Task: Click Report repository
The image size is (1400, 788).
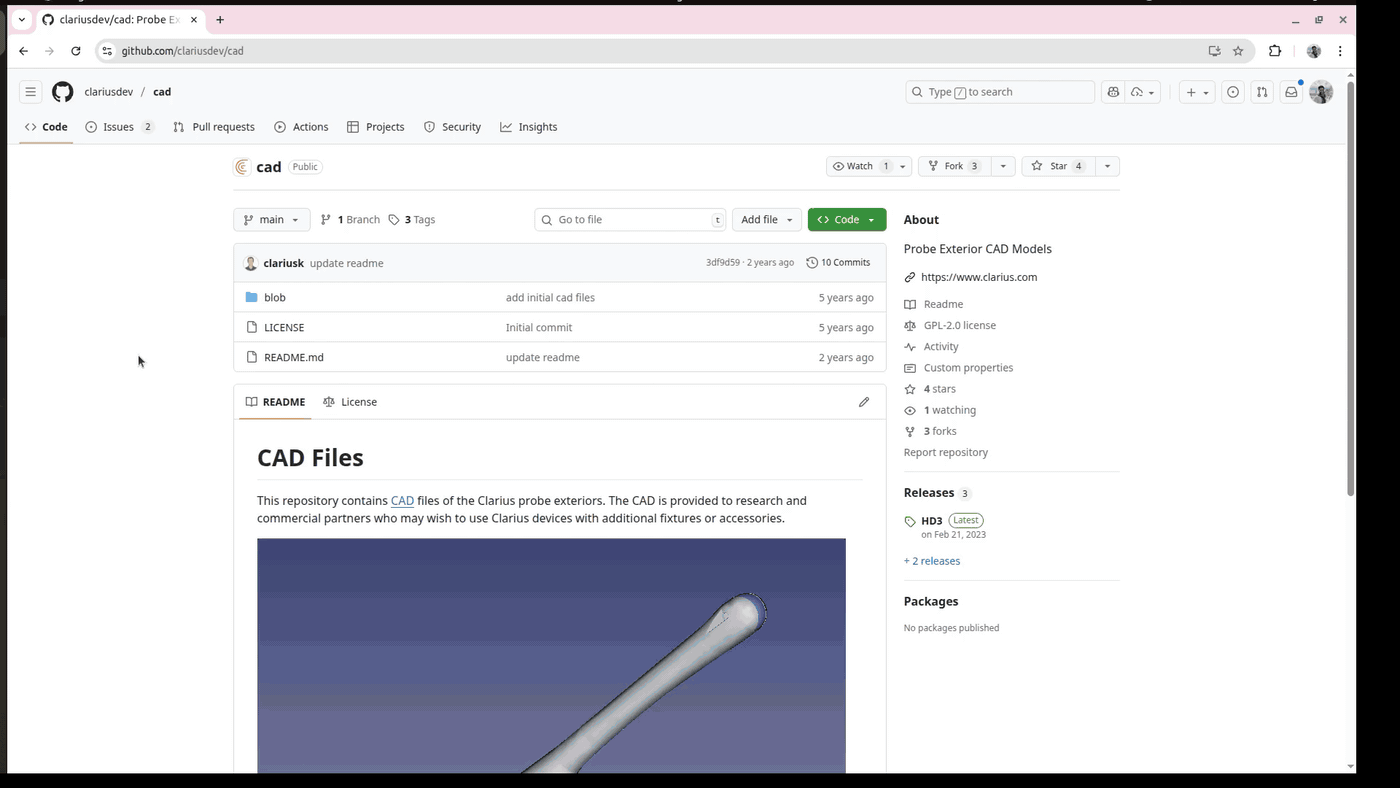Action: point(946,452)
